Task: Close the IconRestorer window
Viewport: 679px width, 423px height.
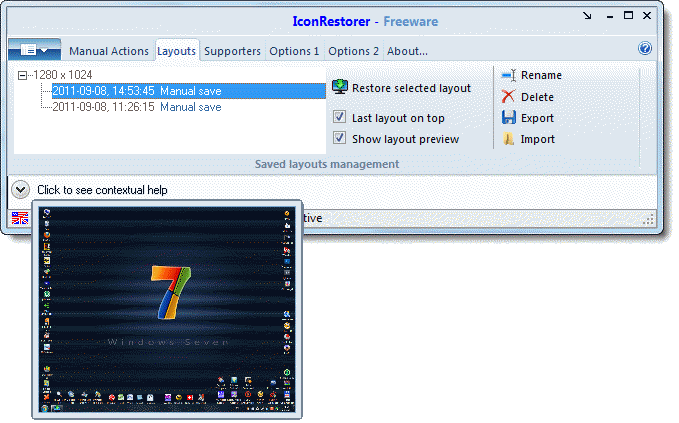Action: tap(647, 16)
